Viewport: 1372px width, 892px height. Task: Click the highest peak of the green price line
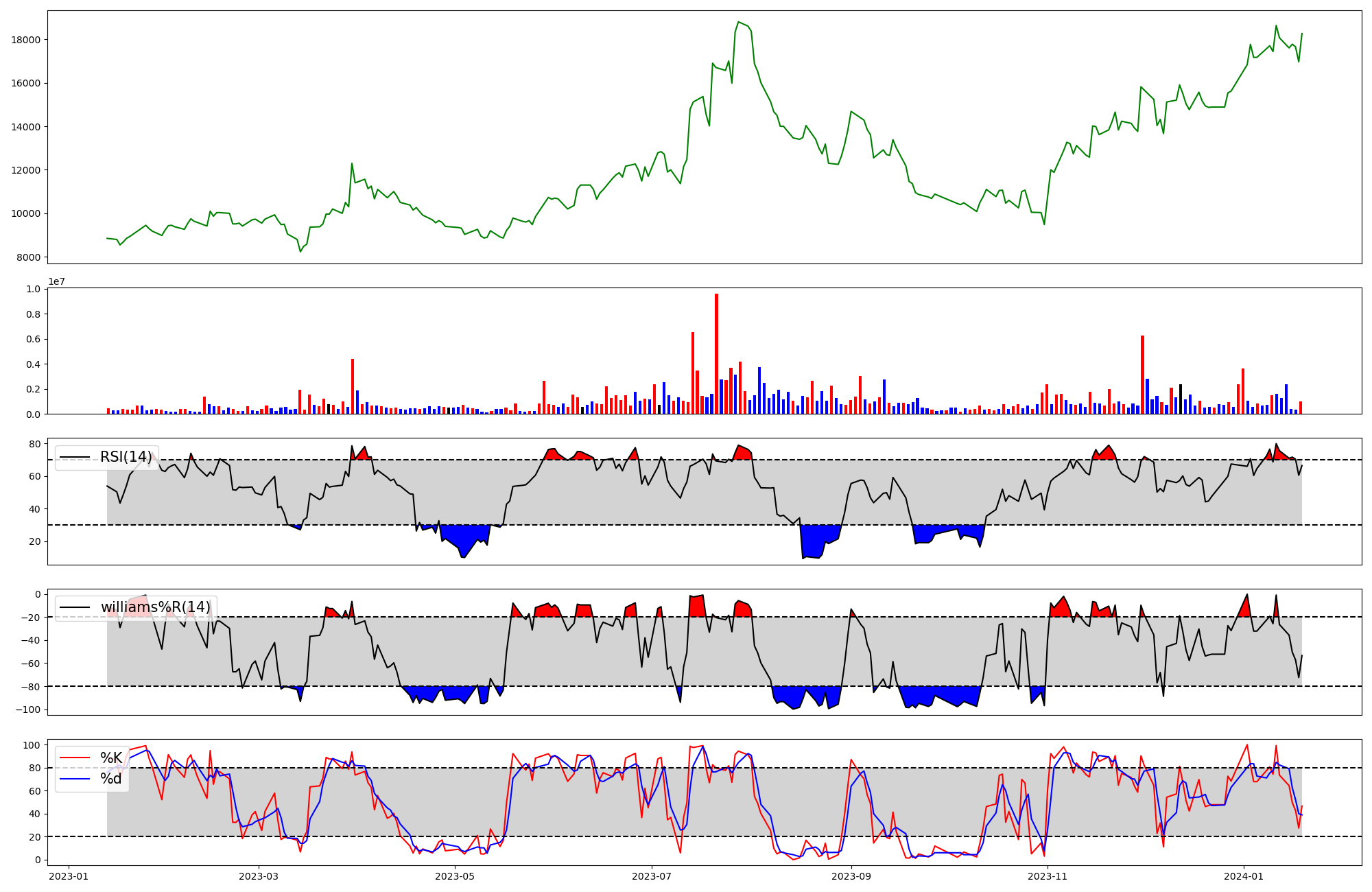click(738, 22)
